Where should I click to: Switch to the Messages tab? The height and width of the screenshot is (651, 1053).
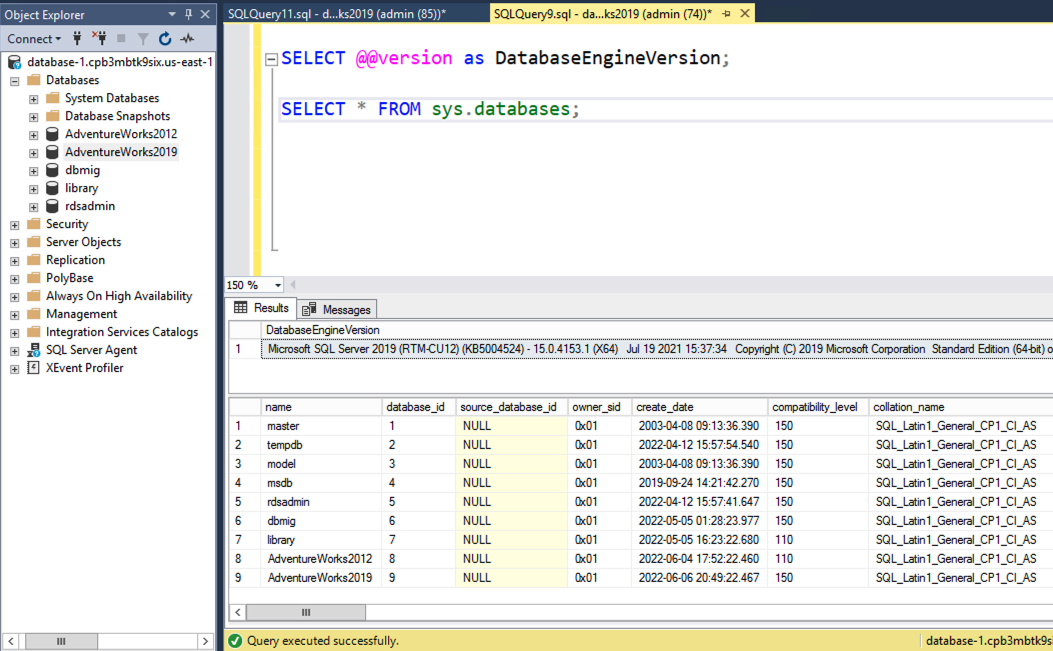[337, 309]
